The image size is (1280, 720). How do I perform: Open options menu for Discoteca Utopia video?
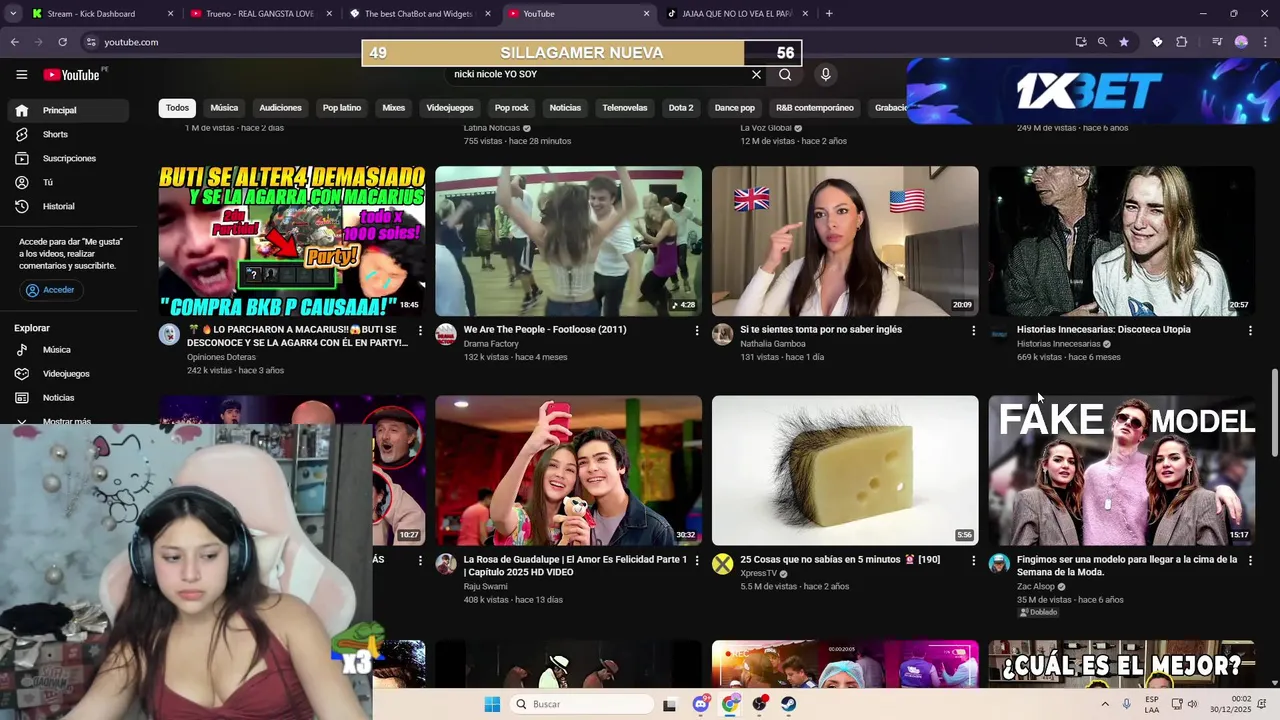tap(1250, 330)
